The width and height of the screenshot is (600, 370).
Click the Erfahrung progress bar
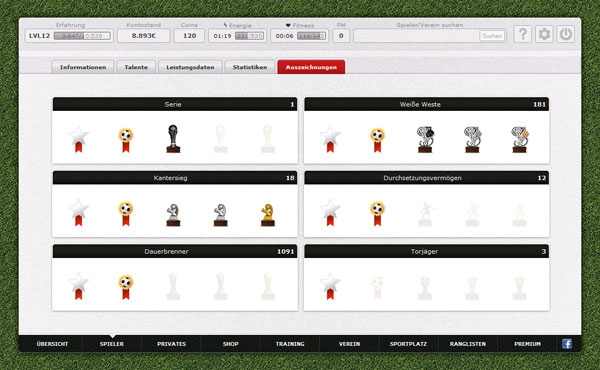(x=82, y=36)
